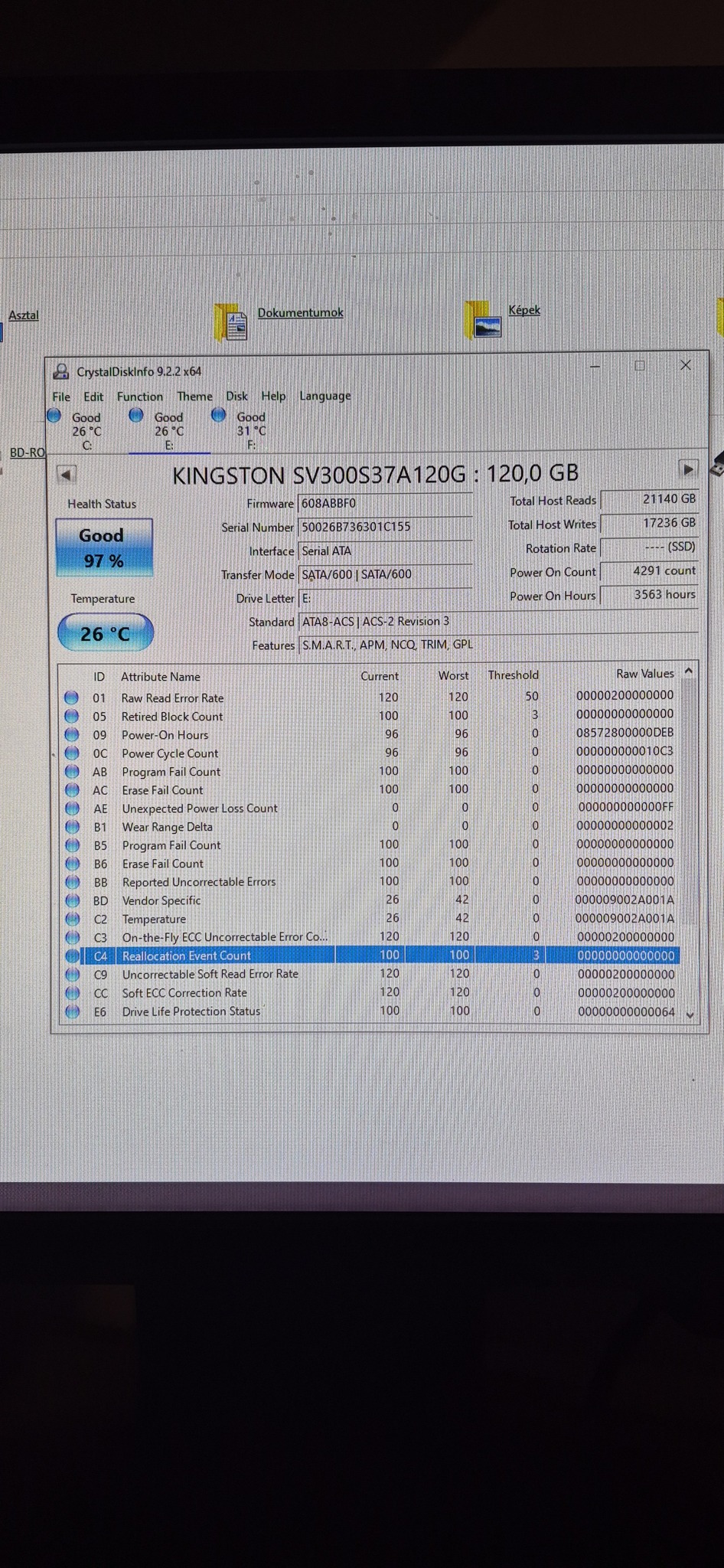The height and width of the screenshot is (1568, 724).
Task: Click the Drive Letter field E:
Action: (x=385, y=599)
